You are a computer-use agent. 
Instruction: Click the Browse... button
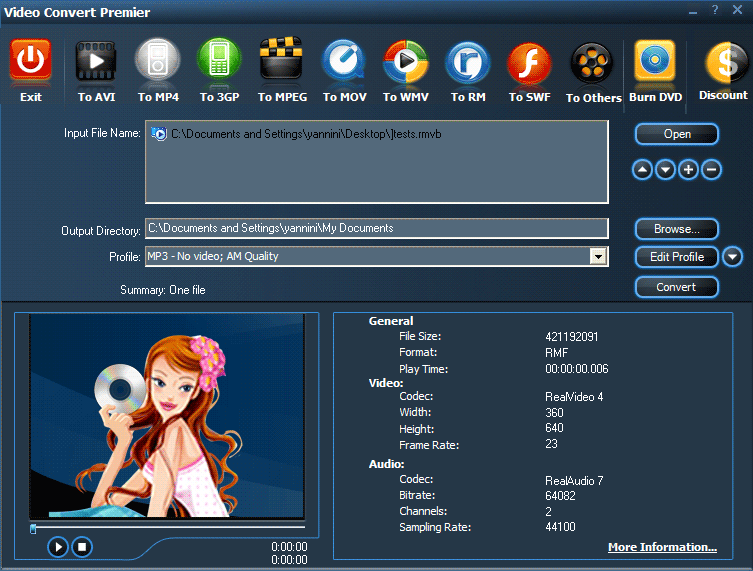(677, 229)
